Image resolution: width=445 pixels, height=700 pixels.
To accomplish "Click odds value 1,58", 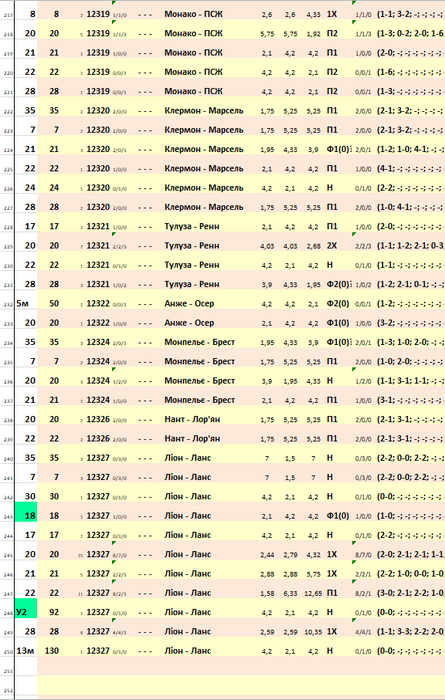I will [267, 593].
